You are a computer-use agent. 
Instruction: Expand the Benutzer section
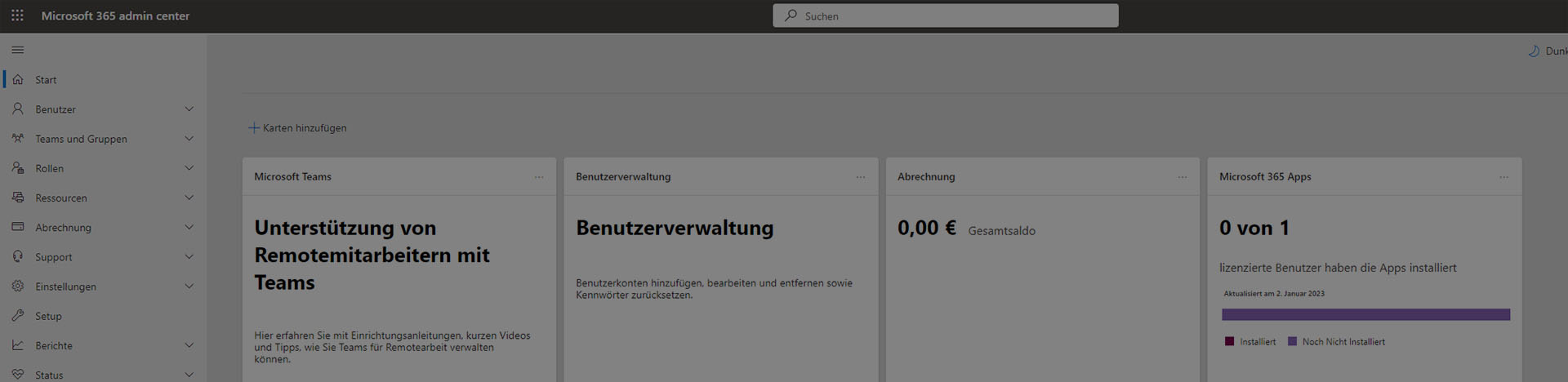coord(189,109)
